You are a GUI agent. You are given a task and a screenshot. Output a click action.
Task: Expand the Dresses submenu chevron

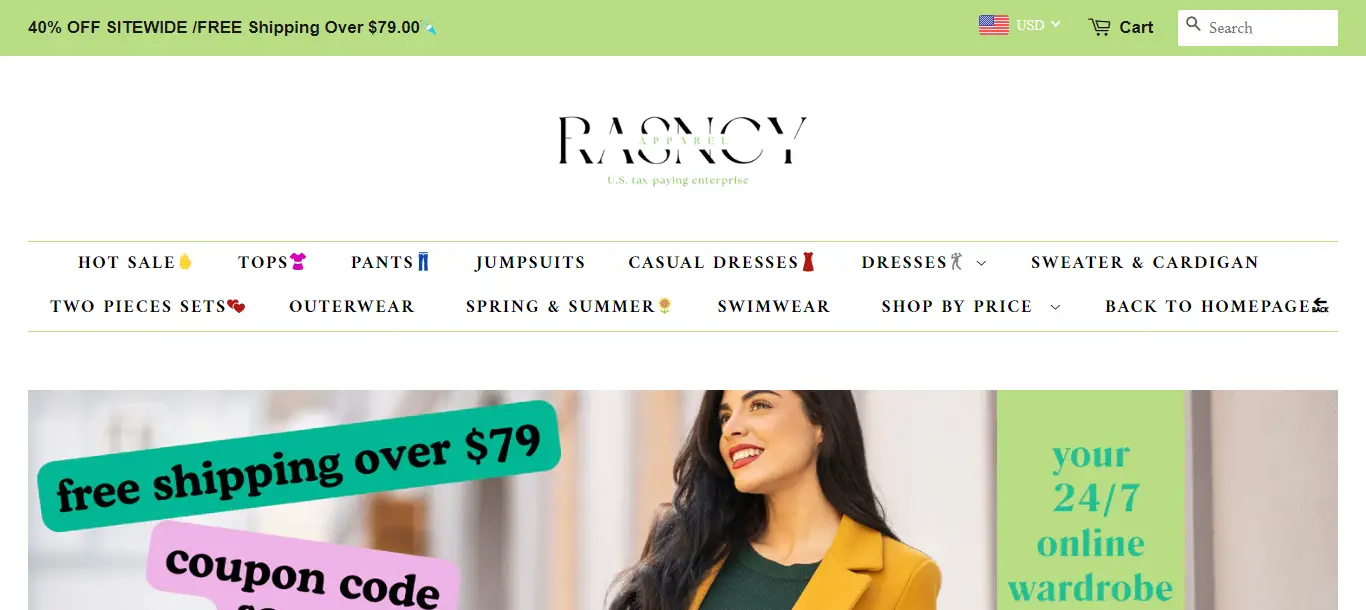pyautogui.click(x=981, y=263)
